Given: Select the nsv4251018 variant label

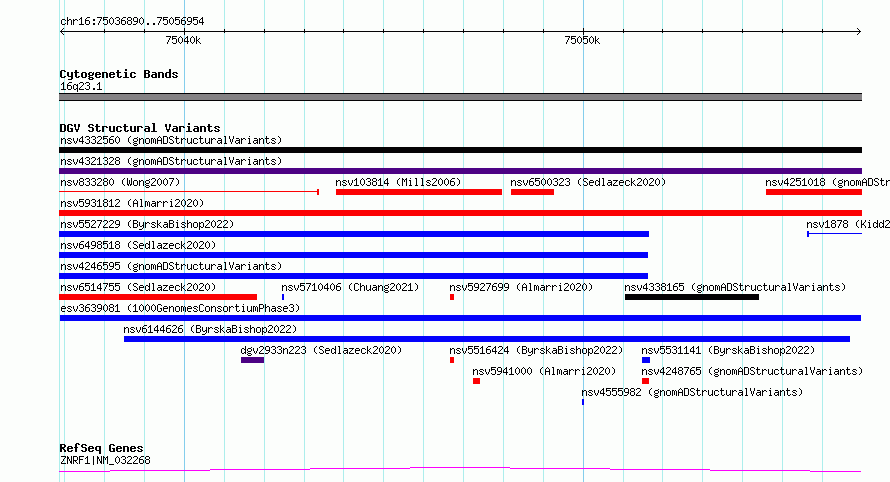Looking at the screenshot, I should tap(828, 182).
